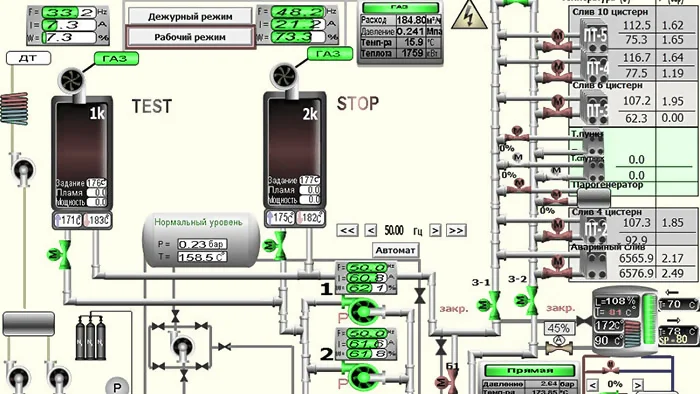Click the Давление 0.241 Мпа value
This screenshot has height=394, width=700.
coord(410,31)
